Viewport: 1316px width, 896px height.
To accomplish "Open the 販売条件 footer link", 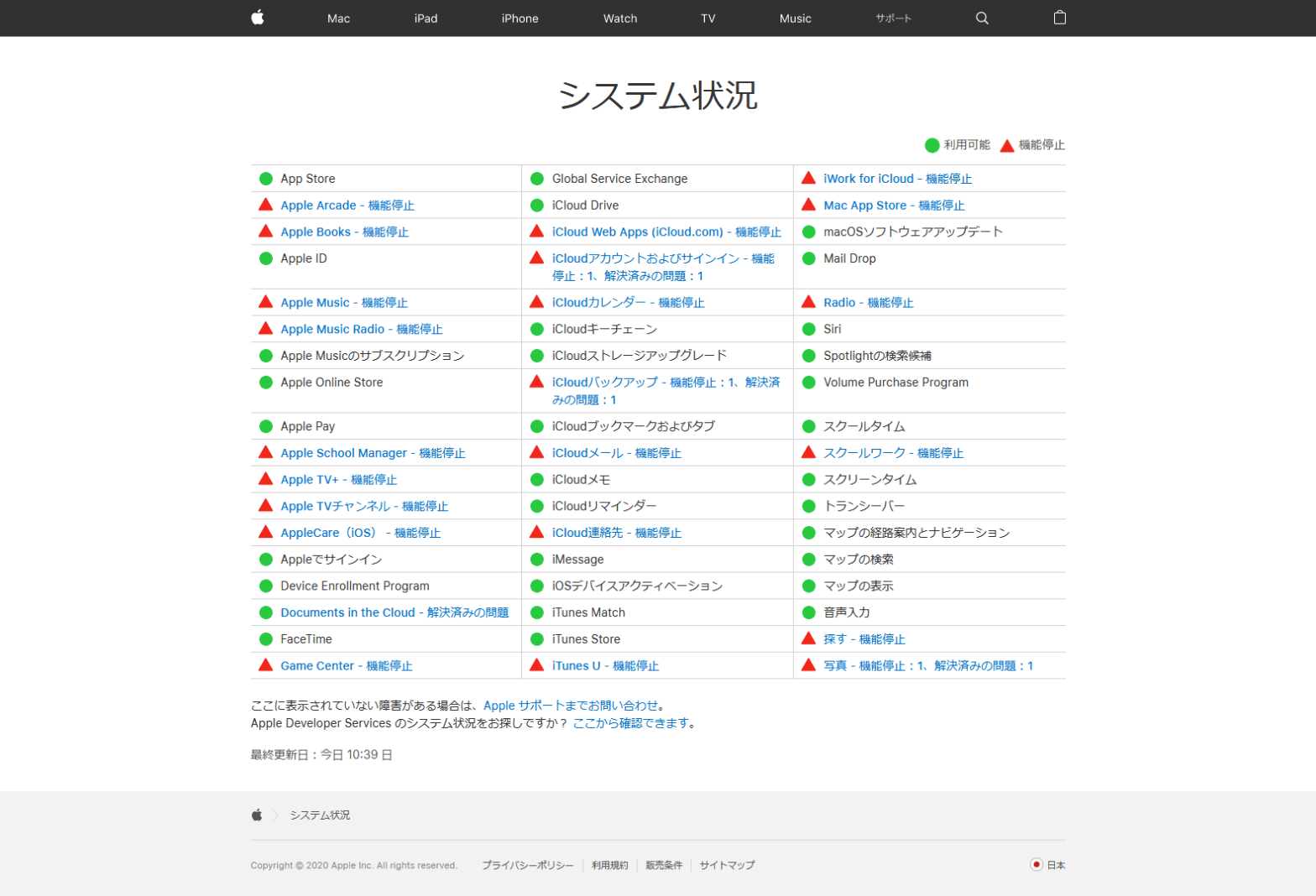I will (664, 865).
